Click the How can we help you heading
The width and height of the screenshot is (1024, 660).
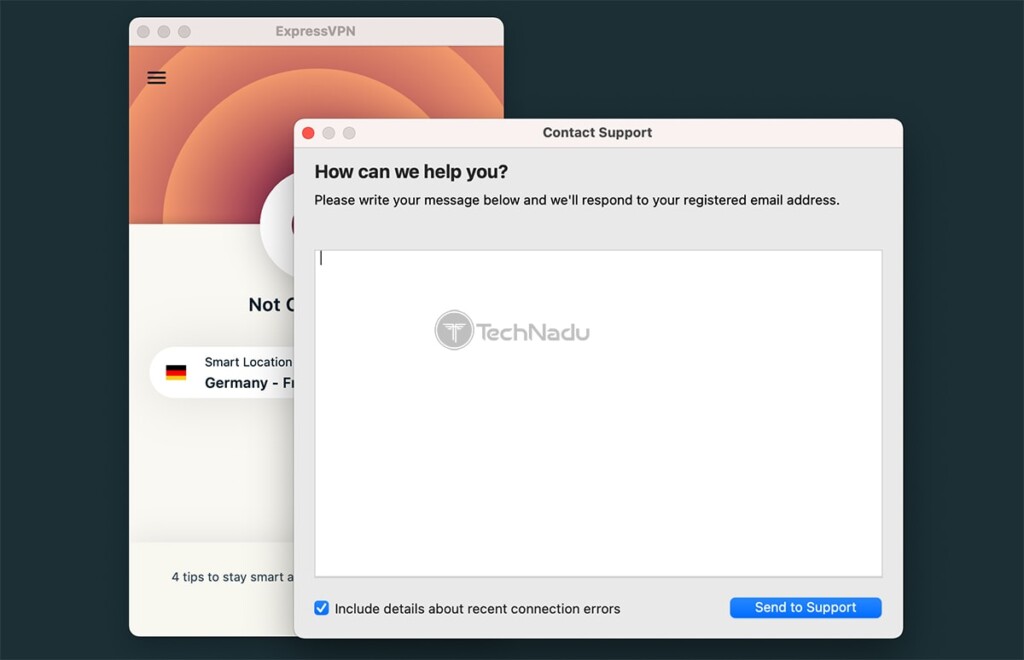[x=411, y=172]
